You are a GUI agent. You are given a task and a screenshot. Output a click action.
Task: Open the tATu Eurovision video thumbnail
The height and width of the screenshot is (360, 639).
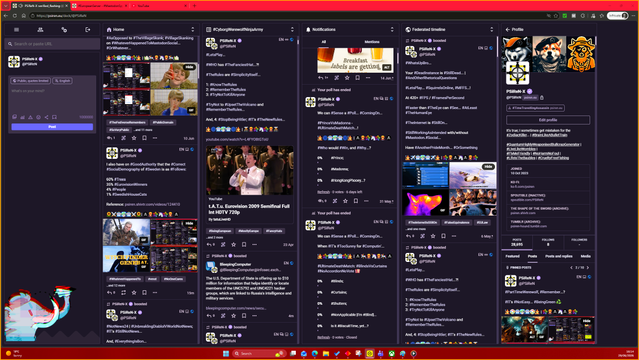coord(249,170)
